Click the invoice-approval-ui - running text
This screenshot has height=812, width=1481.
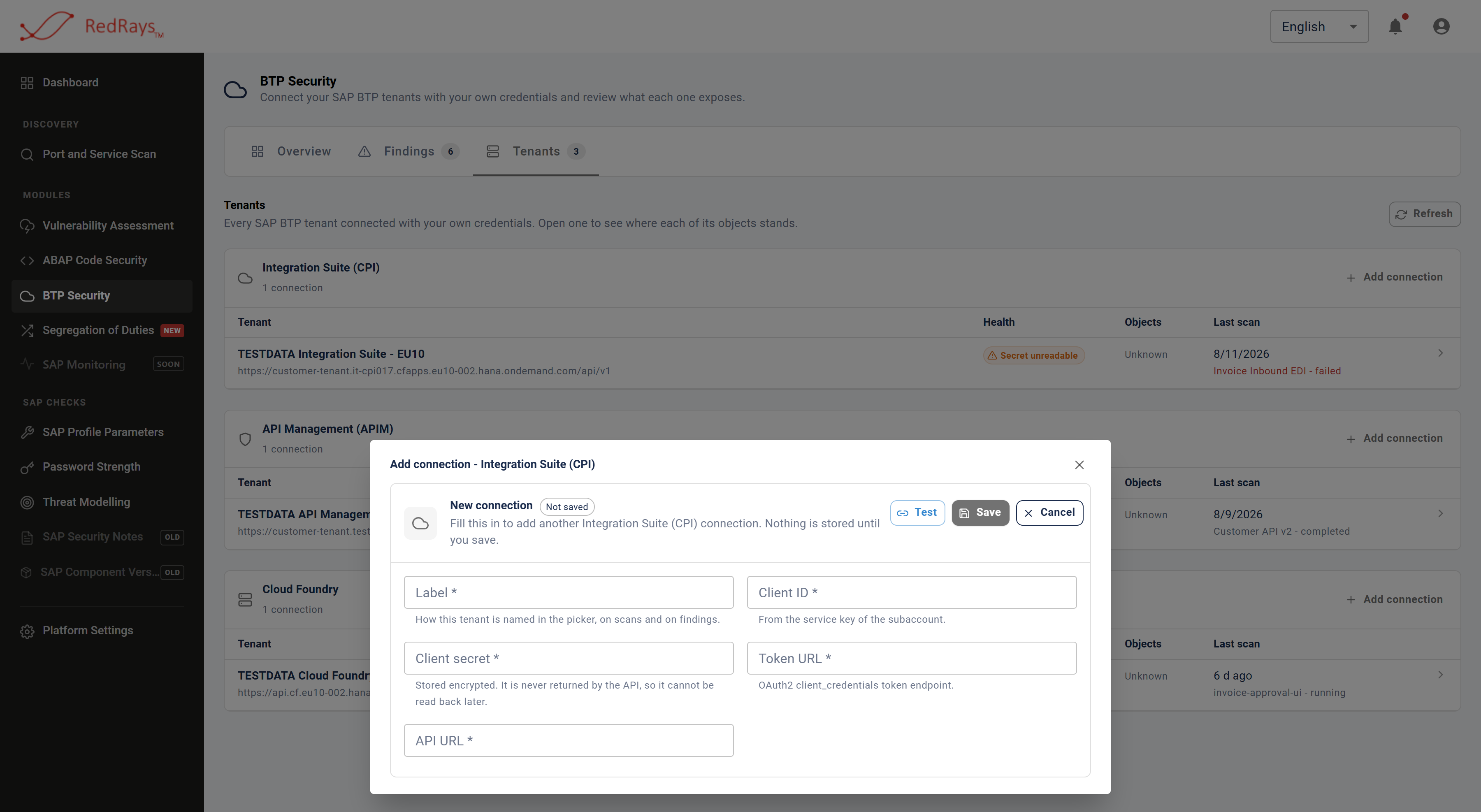point(1279,693)
